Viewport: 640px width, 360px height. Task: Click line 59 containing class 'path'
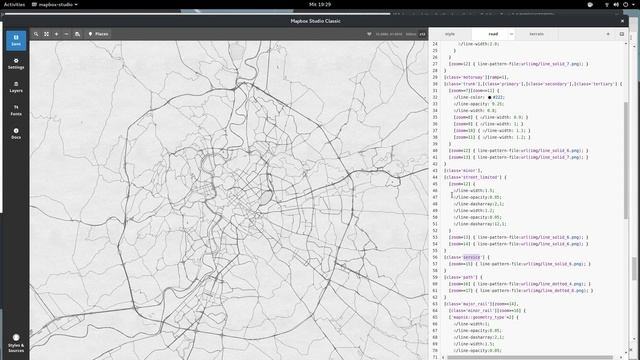pyautogui.click(x=464, y=277)
